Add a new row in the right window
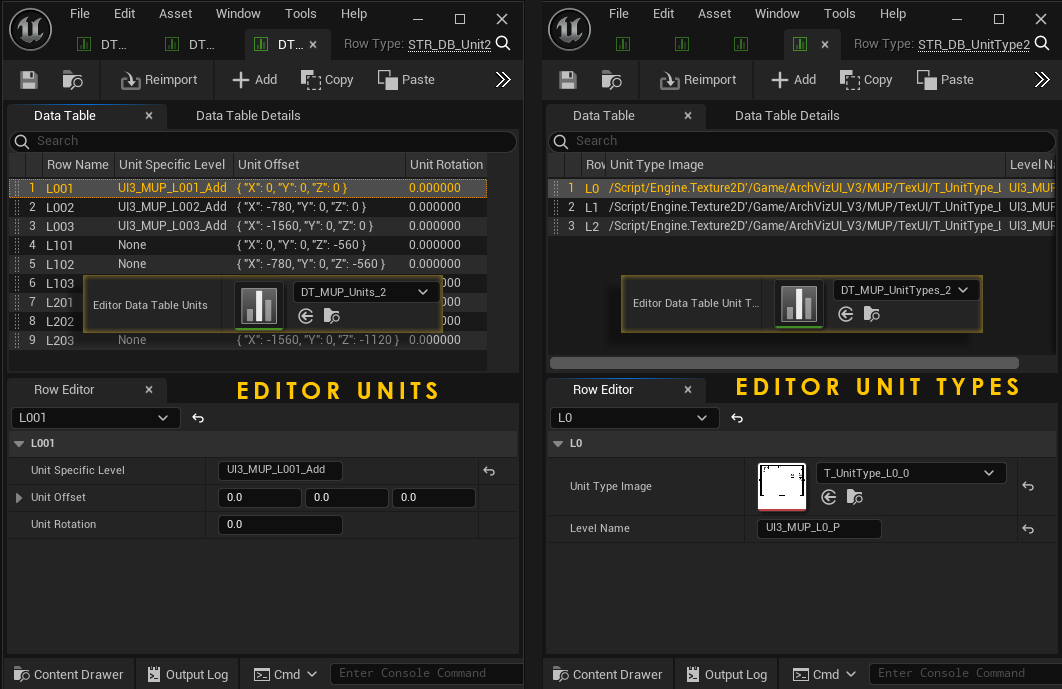1062x689 pixels. click(x=794, y=80)
